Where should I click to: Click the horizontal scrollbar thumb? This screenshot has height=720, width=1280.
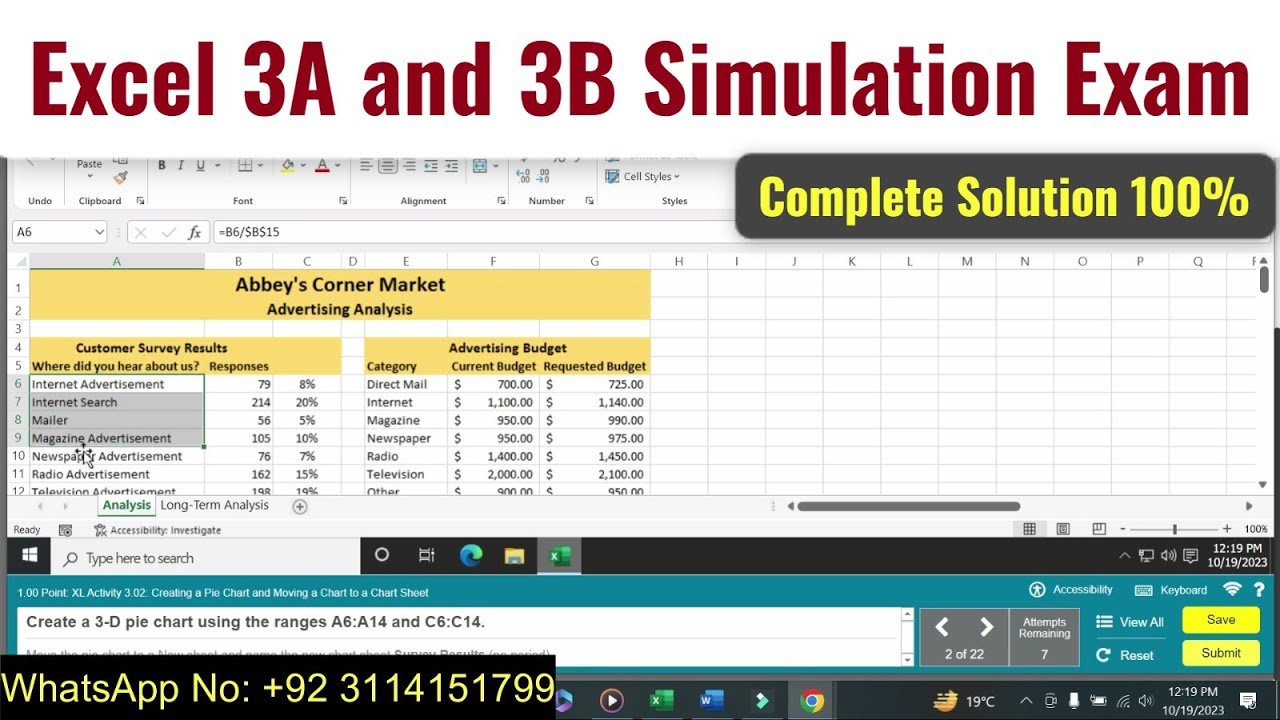(909, 506)
